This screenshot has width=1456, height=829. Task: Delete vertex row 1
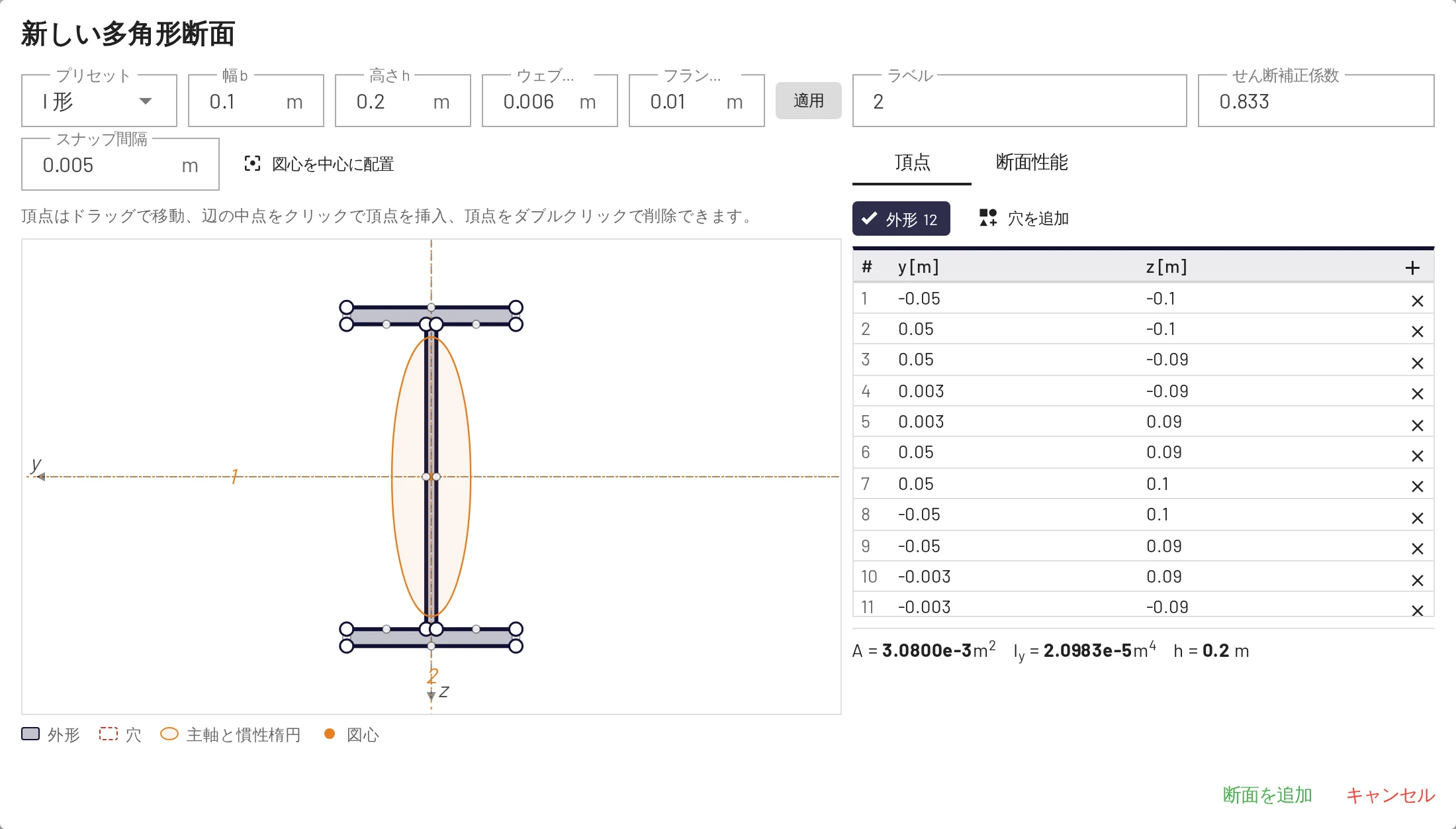tap(1417, 301)
